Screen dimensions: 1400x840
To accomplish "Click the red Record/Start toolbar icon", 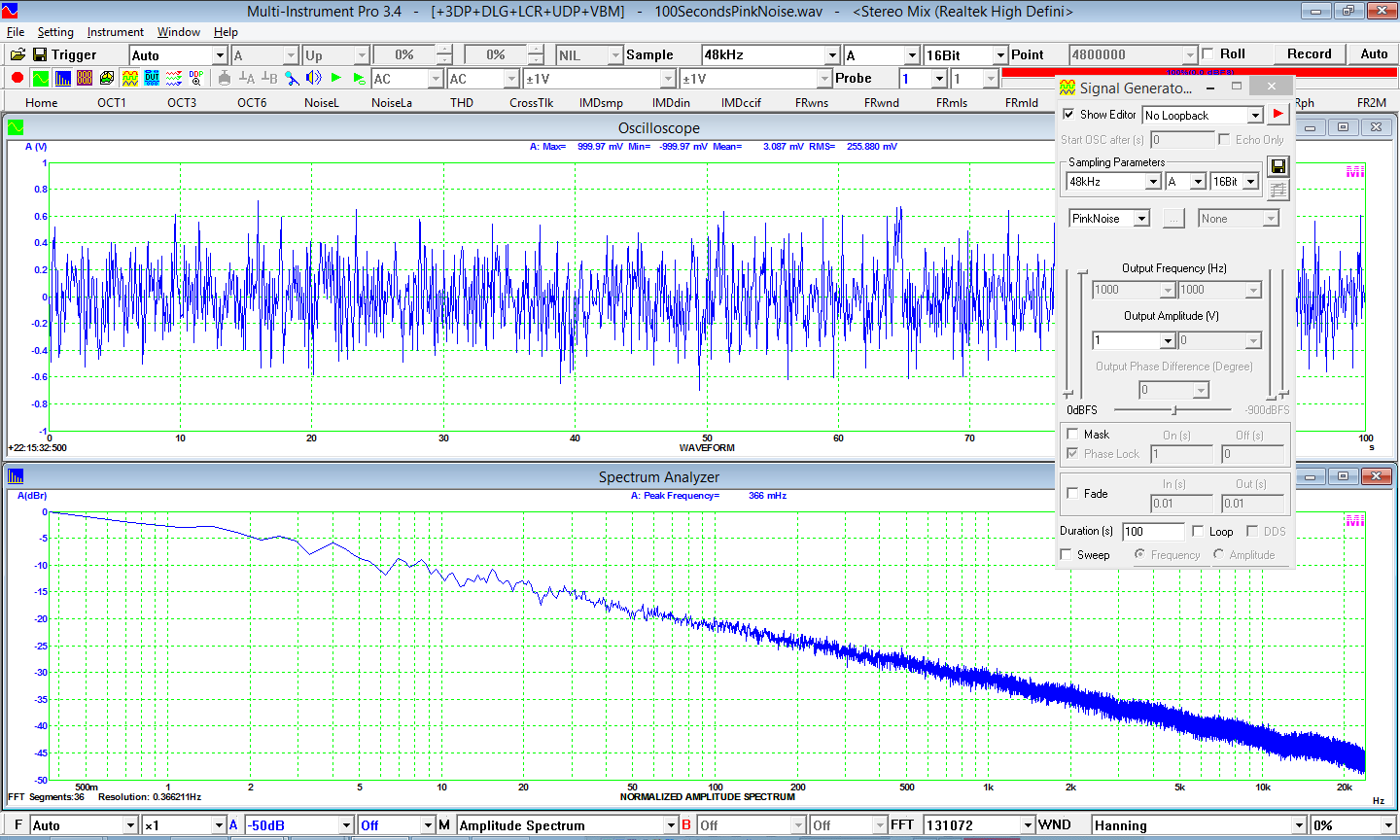I will [x=17, y=79].
